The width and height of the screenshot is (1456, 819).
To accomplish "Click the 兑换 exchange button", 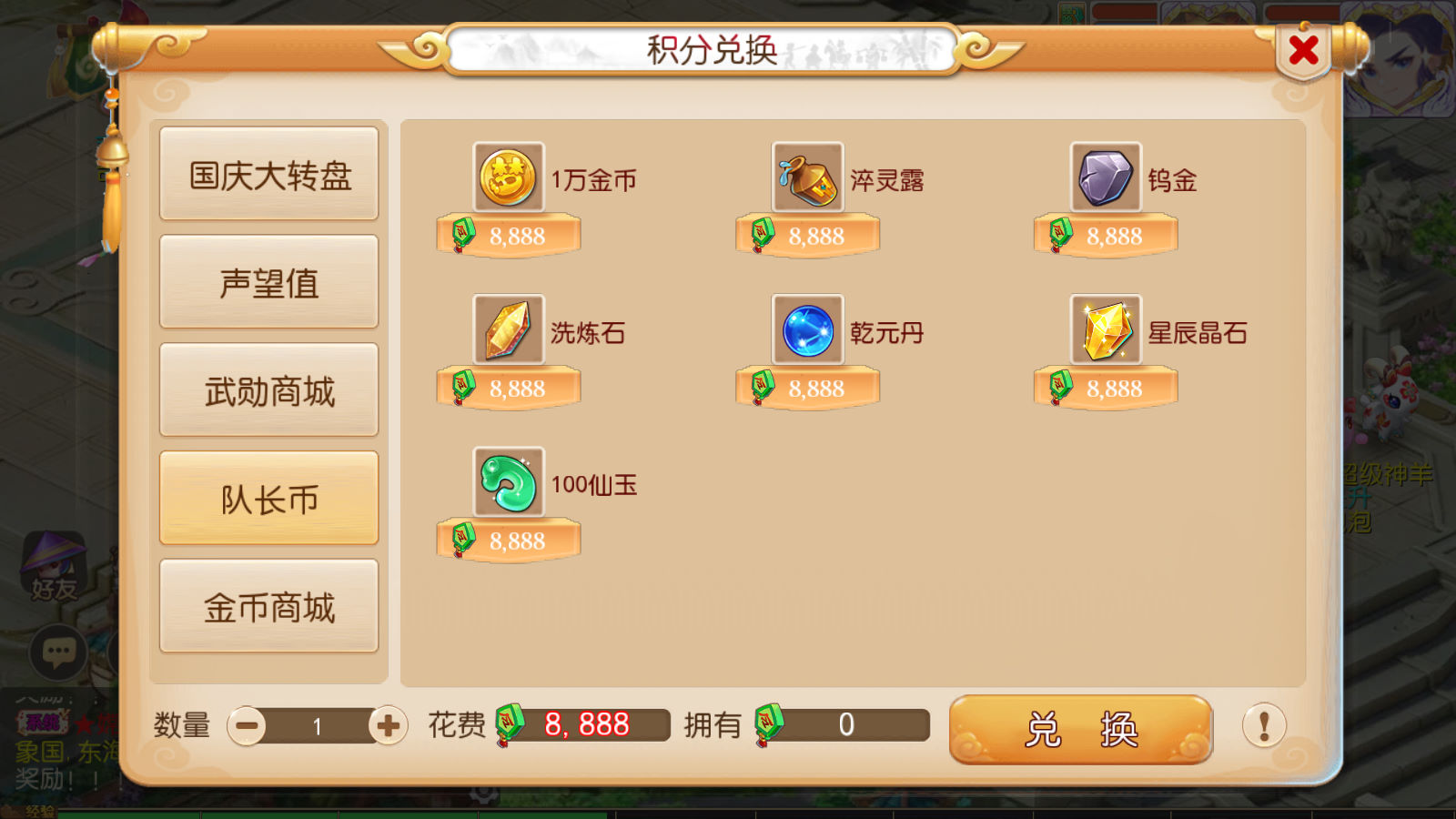I will (x=1080, y=730).
